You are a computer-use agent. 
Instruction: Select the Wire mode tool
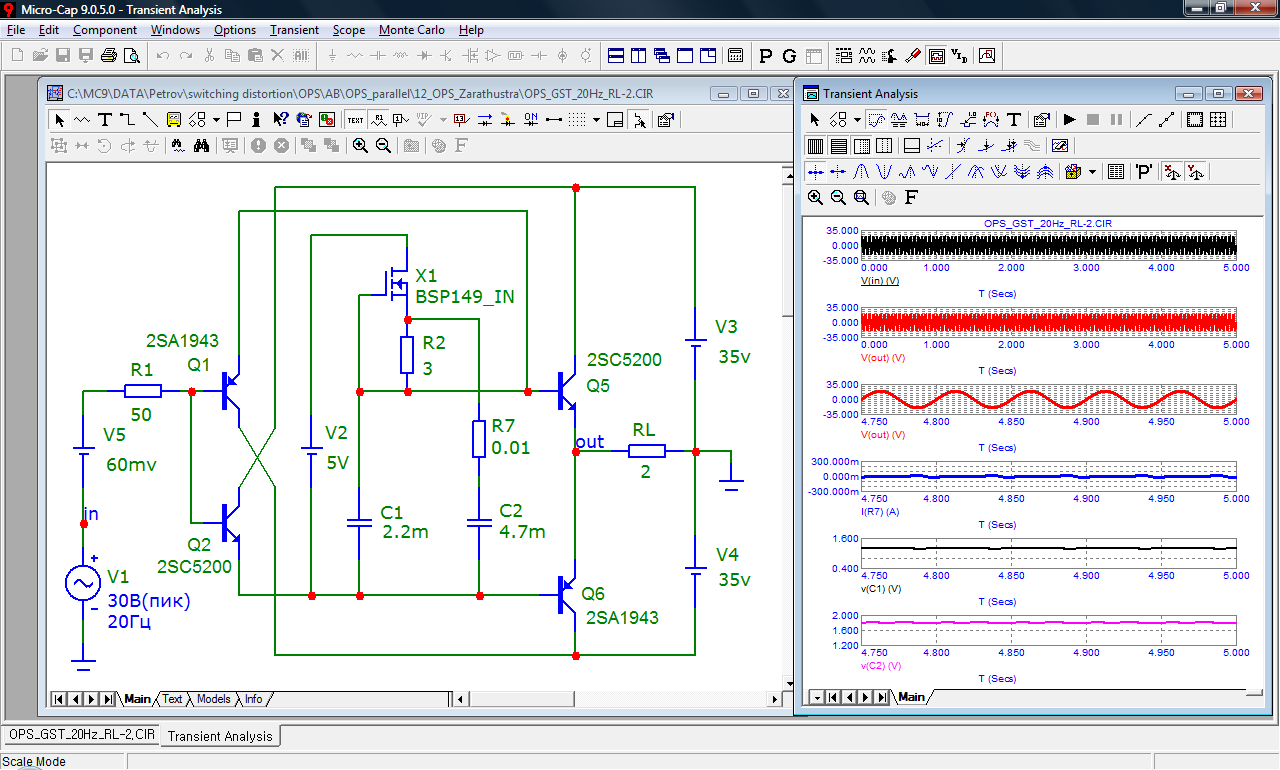(x=127, y=120)
